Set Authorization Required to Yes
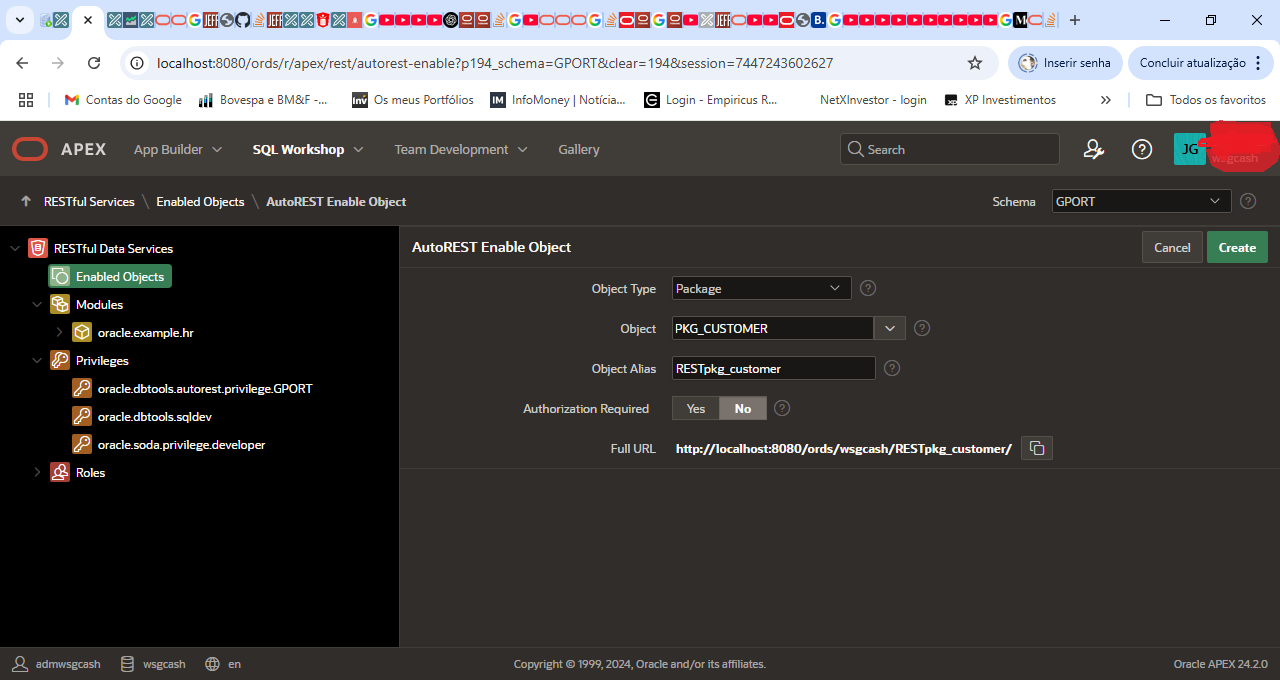Viewport: 1280px width, 680px height. (x=696, y=408)
